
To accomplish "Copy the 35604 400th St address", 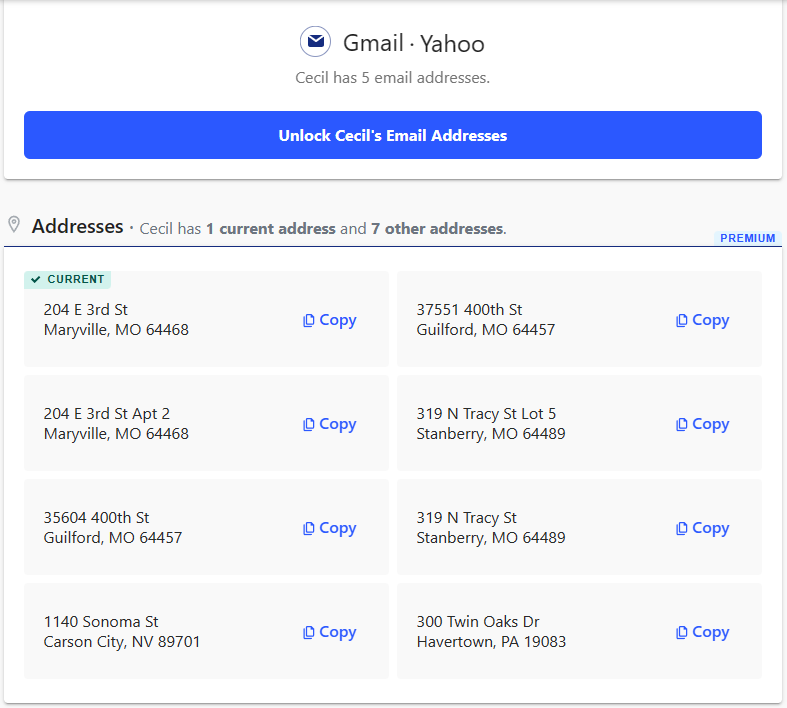I will (330, 528).
